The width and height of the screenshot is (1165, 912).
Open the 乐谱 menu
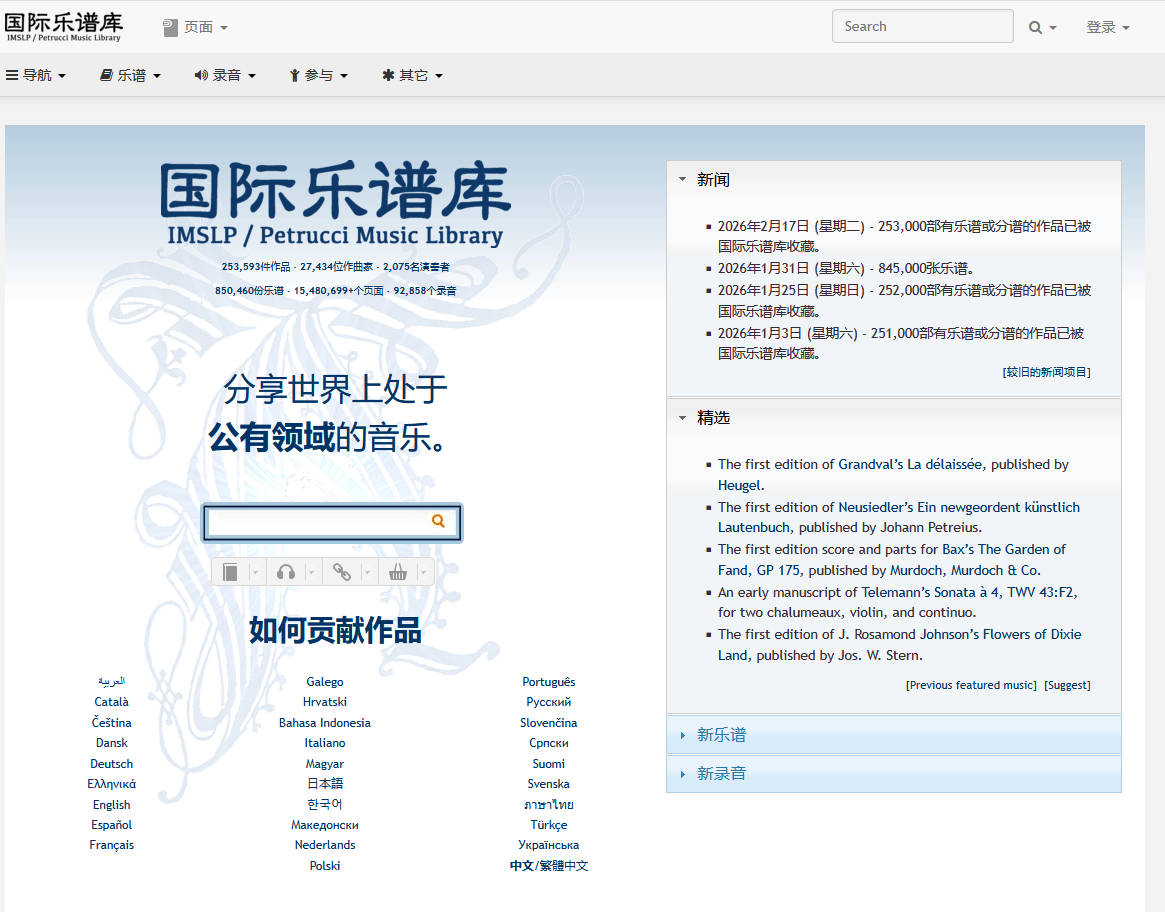[130, 74]
